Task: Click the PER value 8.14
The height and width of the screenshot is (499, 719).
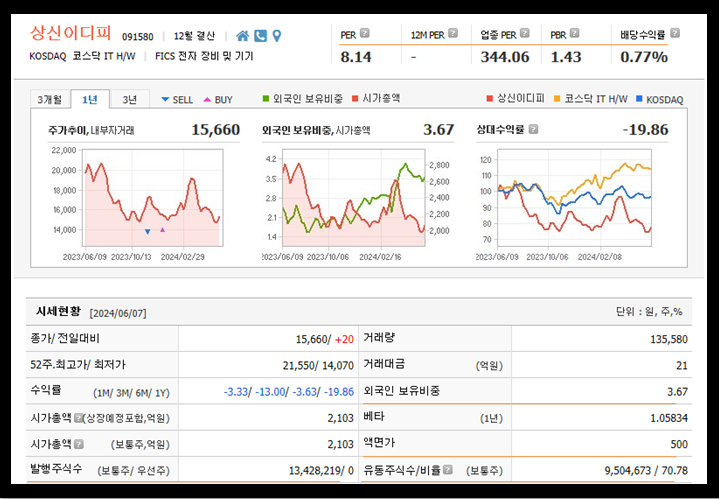Action: coord(356,57)
